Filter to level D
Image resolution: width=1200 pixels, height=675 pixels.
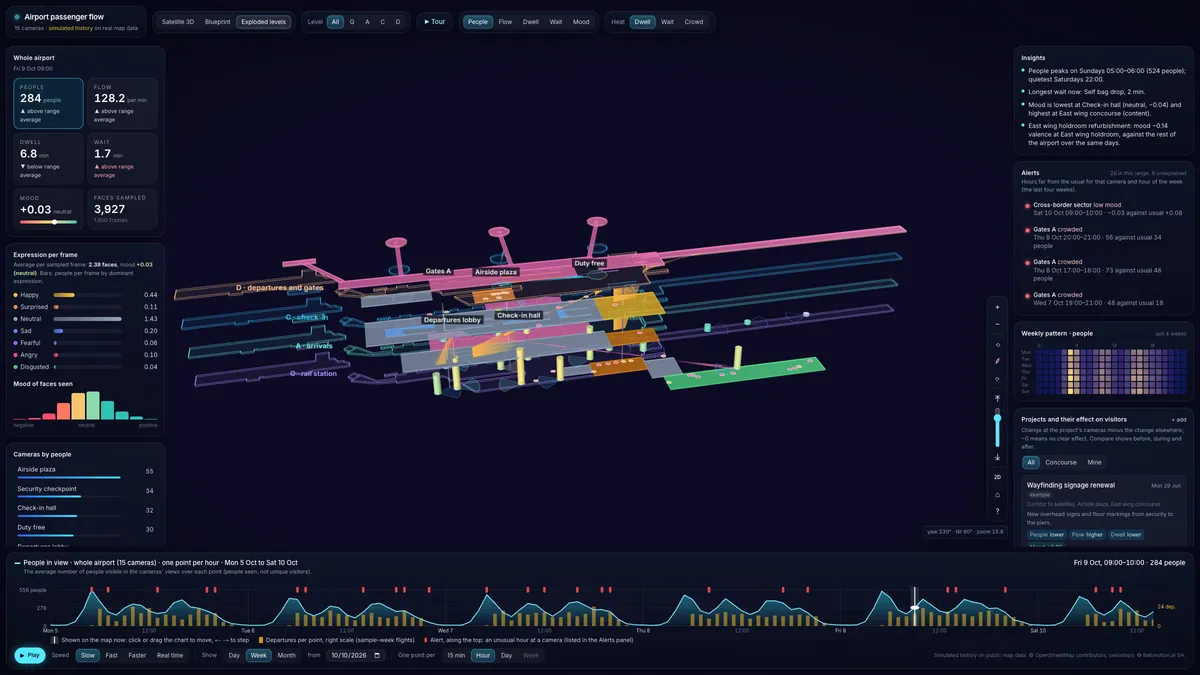[398, 21]
